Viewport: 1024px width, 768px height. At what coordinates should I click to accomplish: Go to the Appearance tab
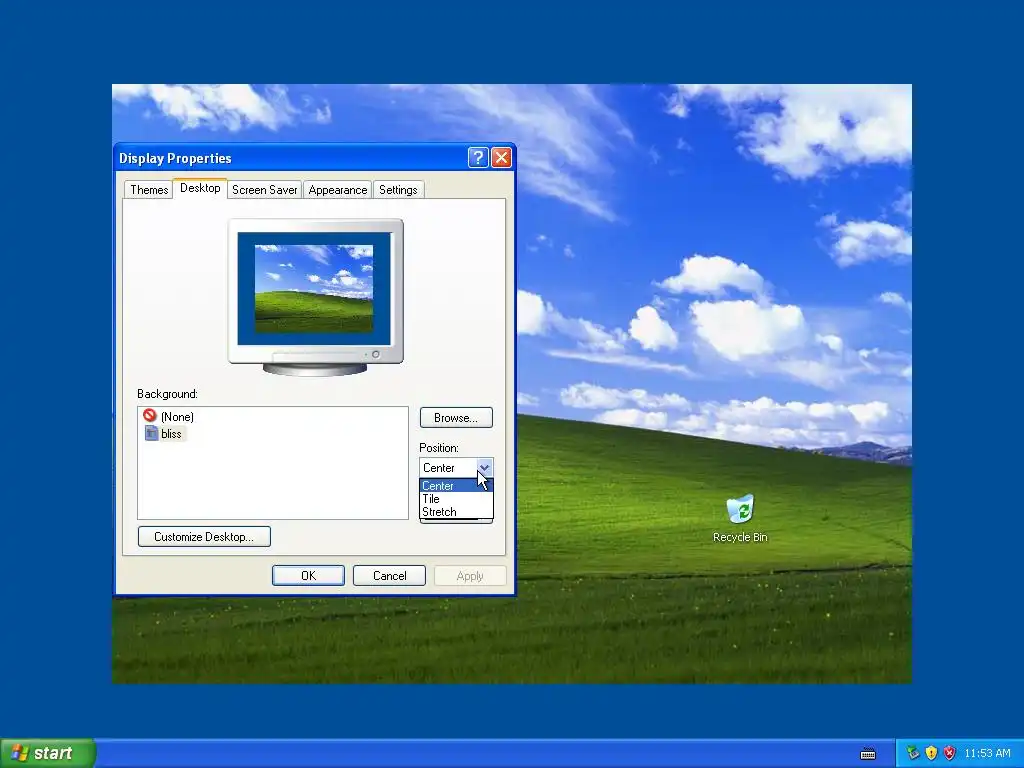tap(338, 190)
